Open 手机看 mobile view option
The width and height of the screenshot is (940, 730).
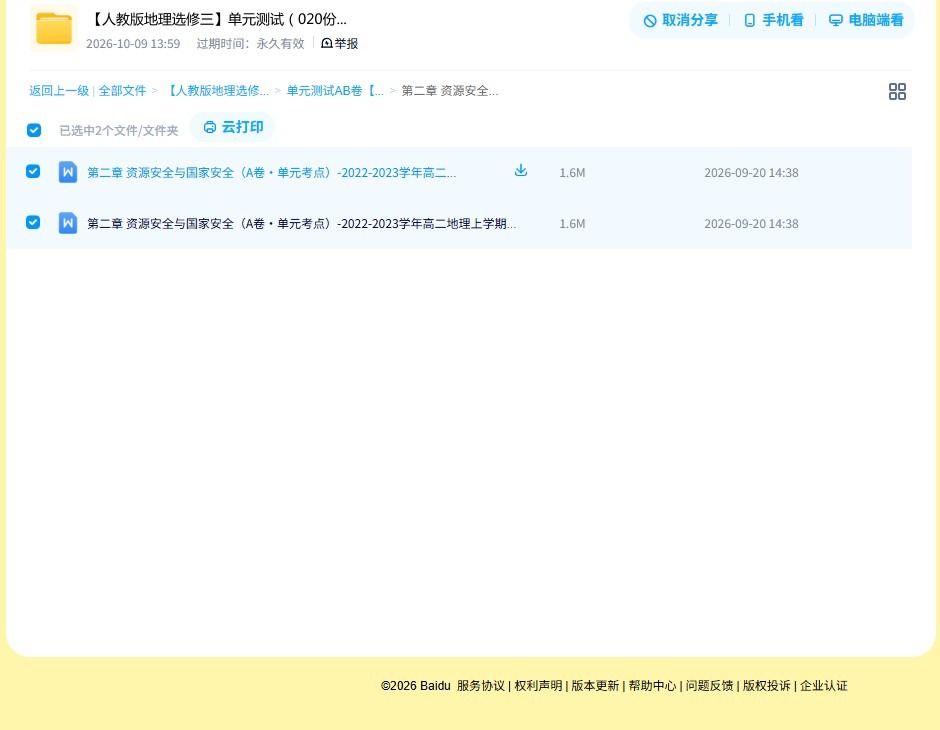773,20
